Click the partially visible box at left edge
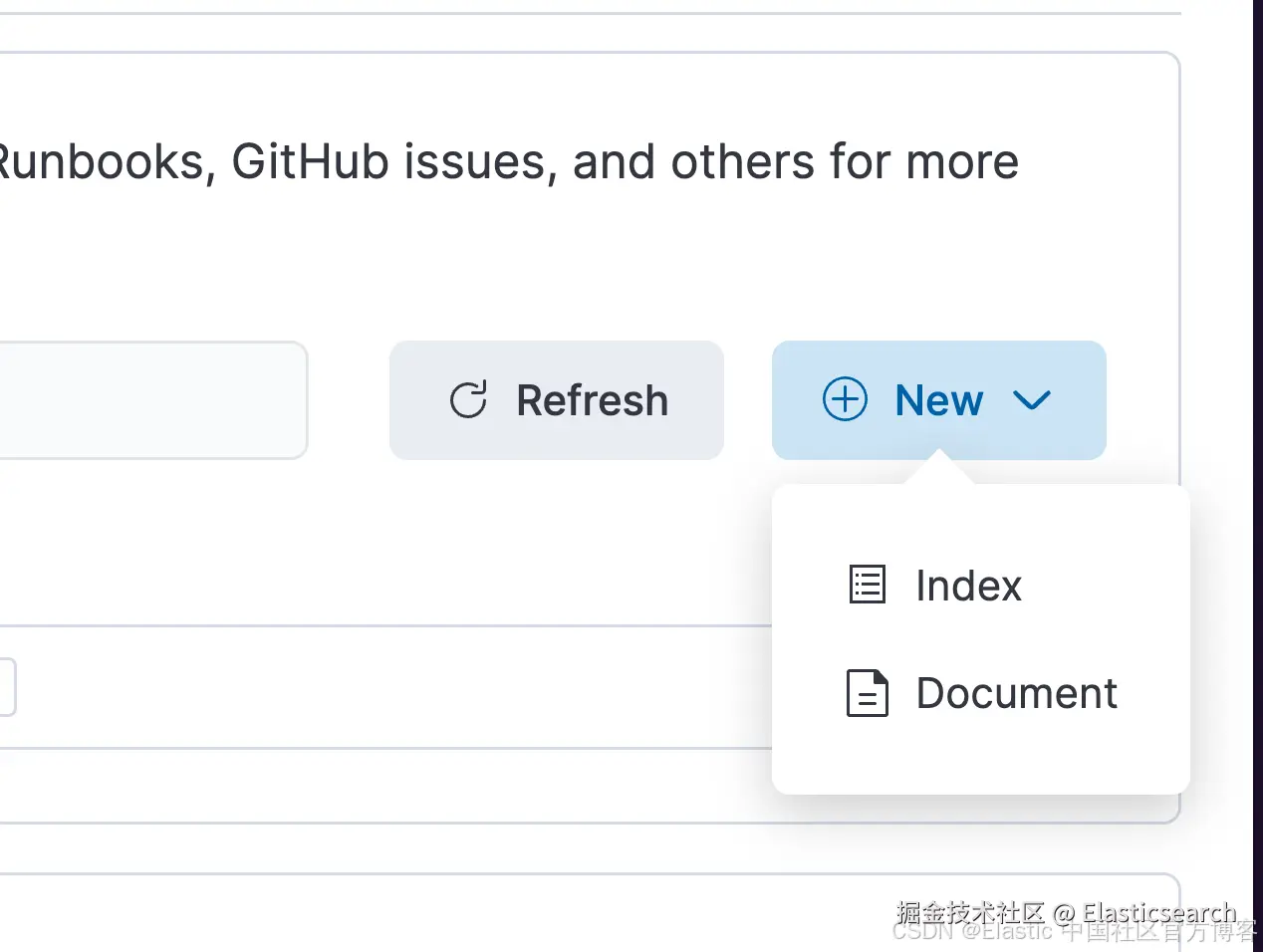1263x952 pixels. click(x=6, y=687)
